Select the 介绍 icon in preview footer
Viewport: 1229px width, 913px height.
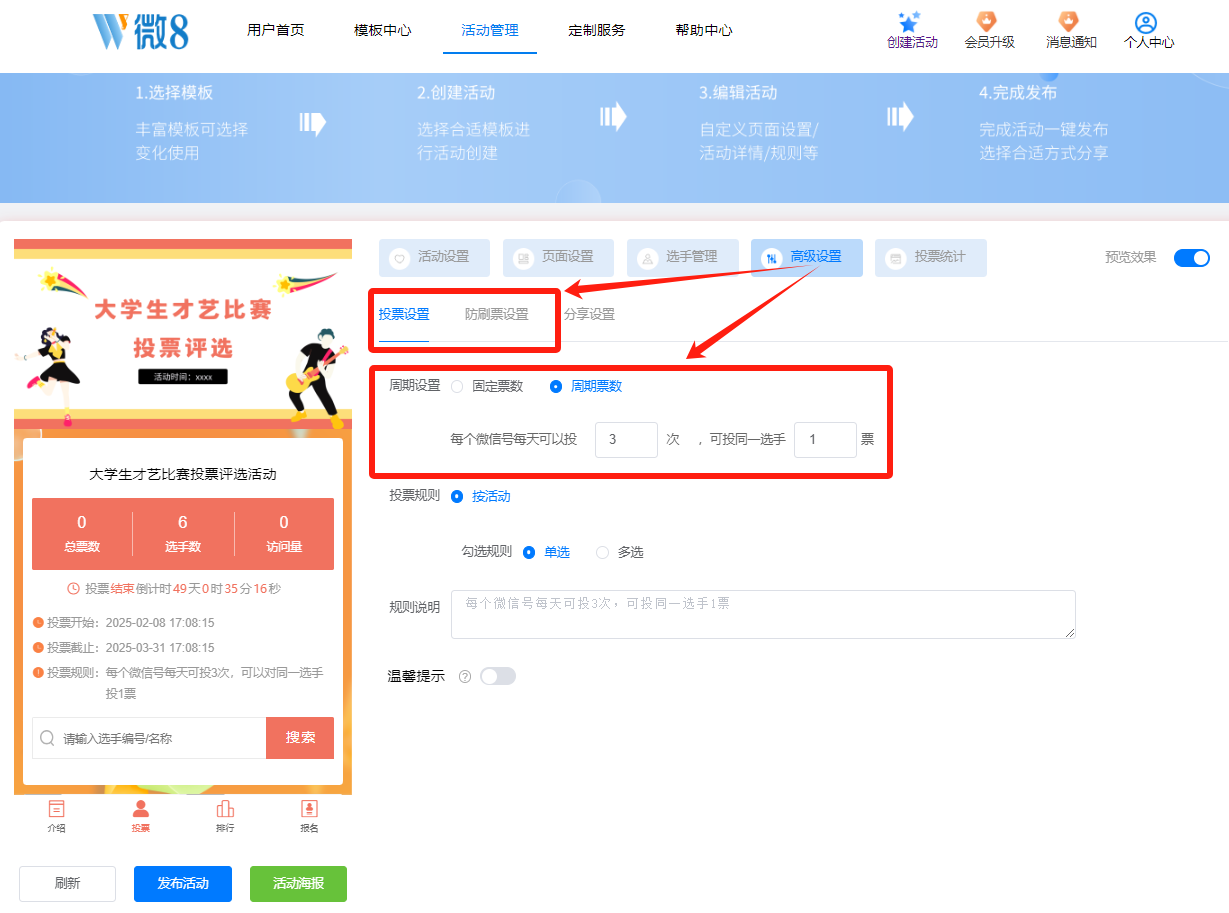[57, 810]
